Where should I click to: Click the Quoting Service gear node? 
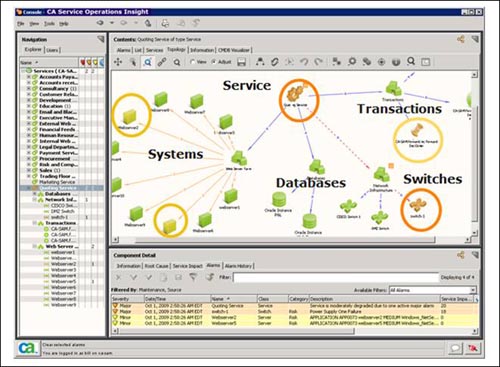tap(296, 96)
